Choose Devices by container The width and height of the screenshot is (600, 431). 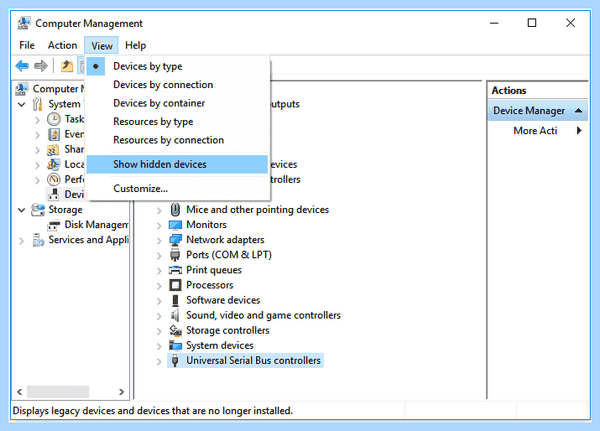tap(178, 103)
